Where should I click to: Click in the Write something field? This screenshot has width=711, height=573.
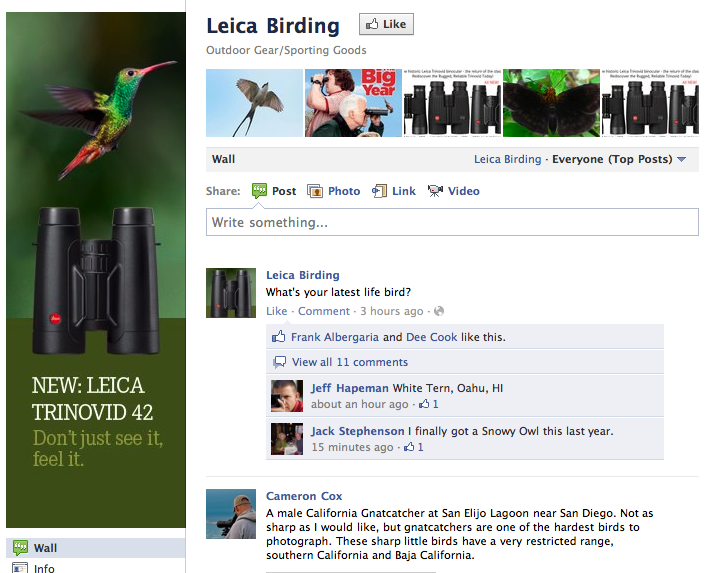[452, 222]
